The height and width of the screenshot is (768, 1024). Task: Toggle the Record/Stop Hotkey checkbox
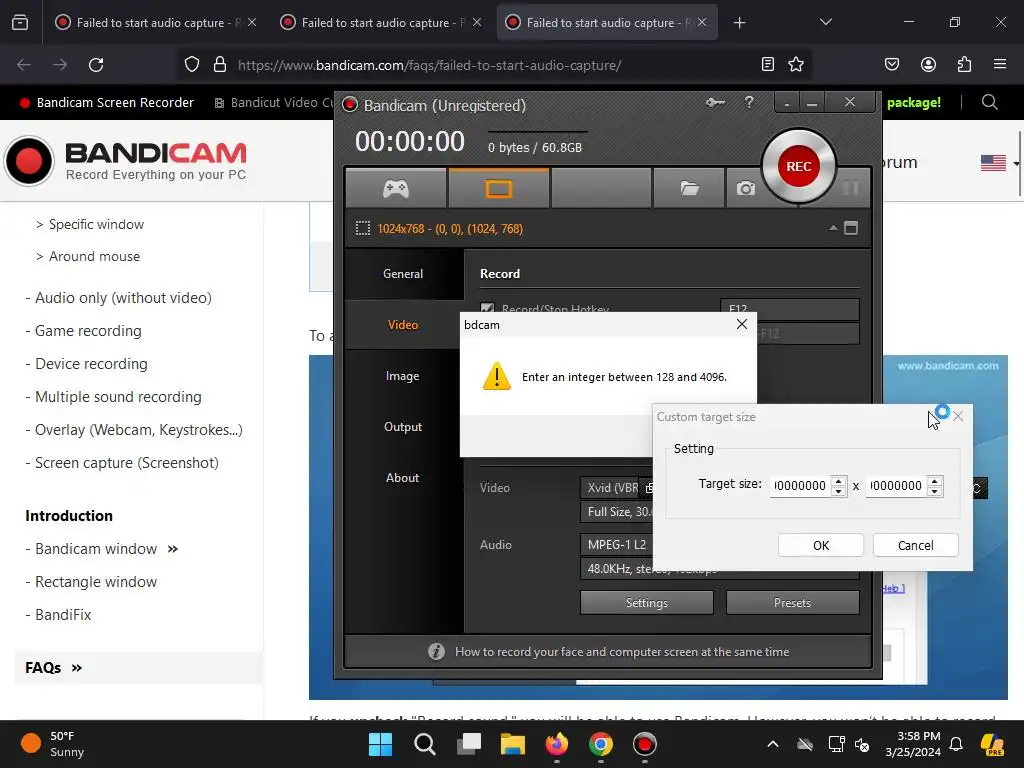pyautogui.click(x=487, y=307)
